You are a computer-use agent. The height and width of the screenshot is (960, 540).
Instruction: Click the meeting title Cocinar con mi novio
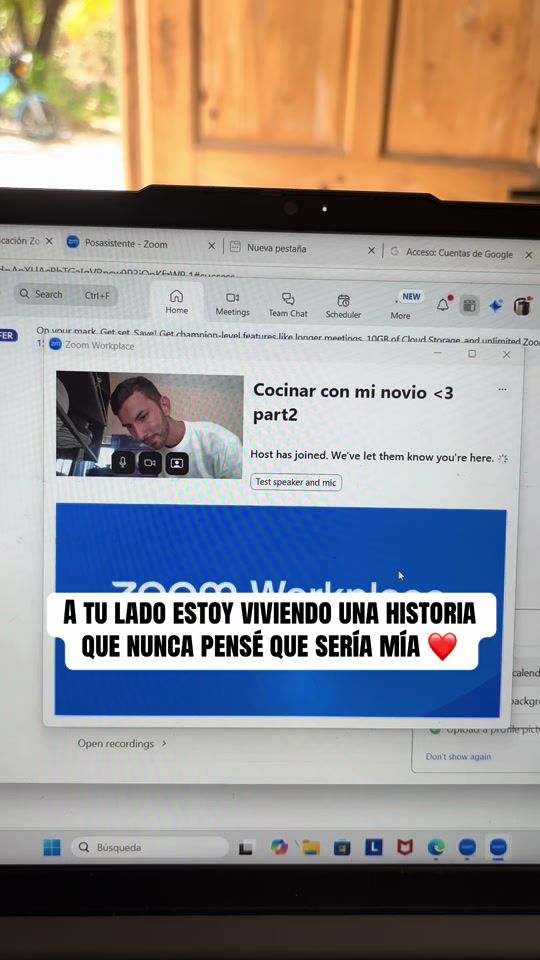(x=353, y=402)
